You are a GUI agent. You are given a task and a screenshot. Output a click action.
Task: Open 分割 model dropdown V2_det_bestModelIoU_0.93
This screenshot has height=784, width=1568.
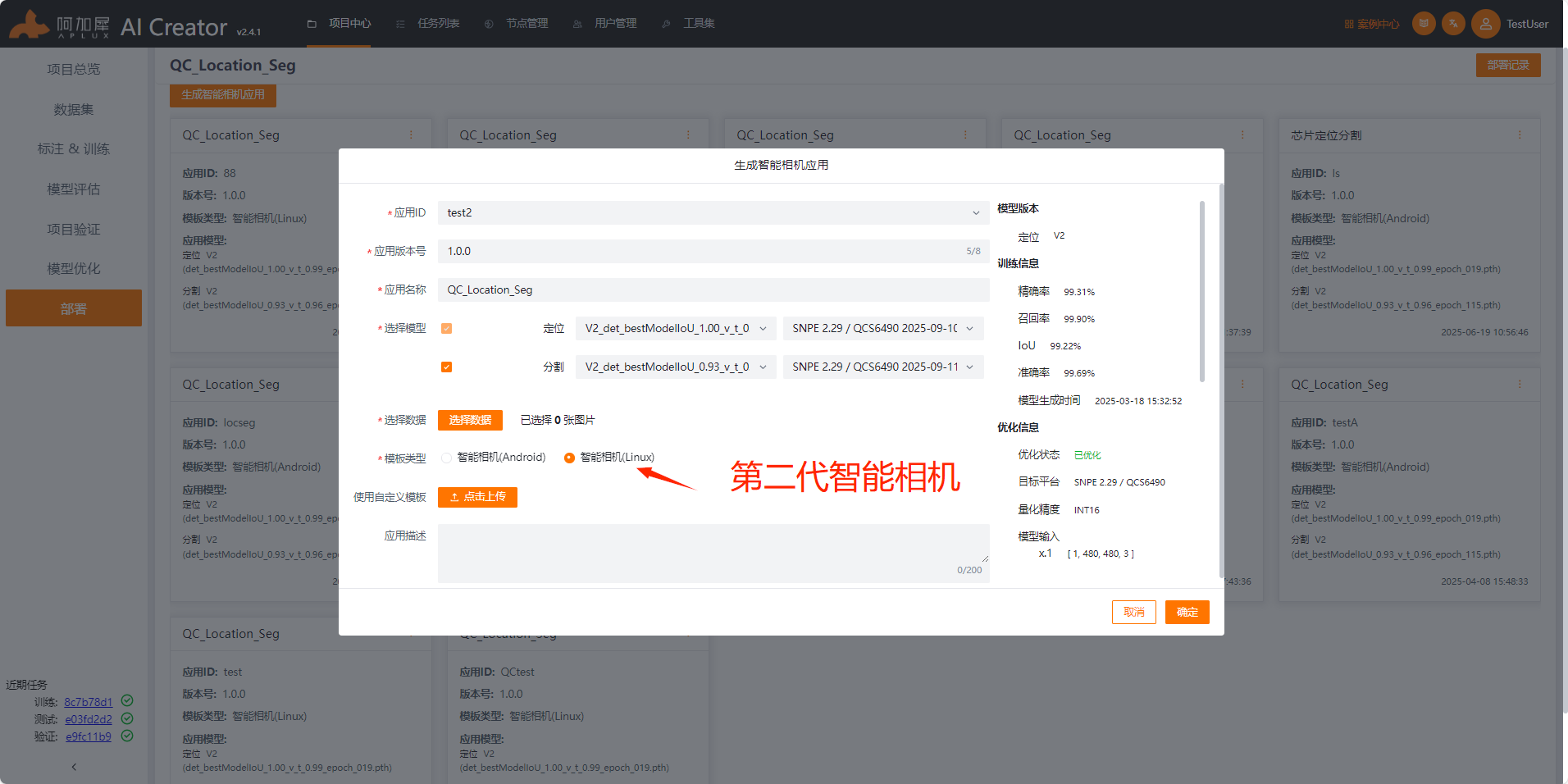(676, 367)
